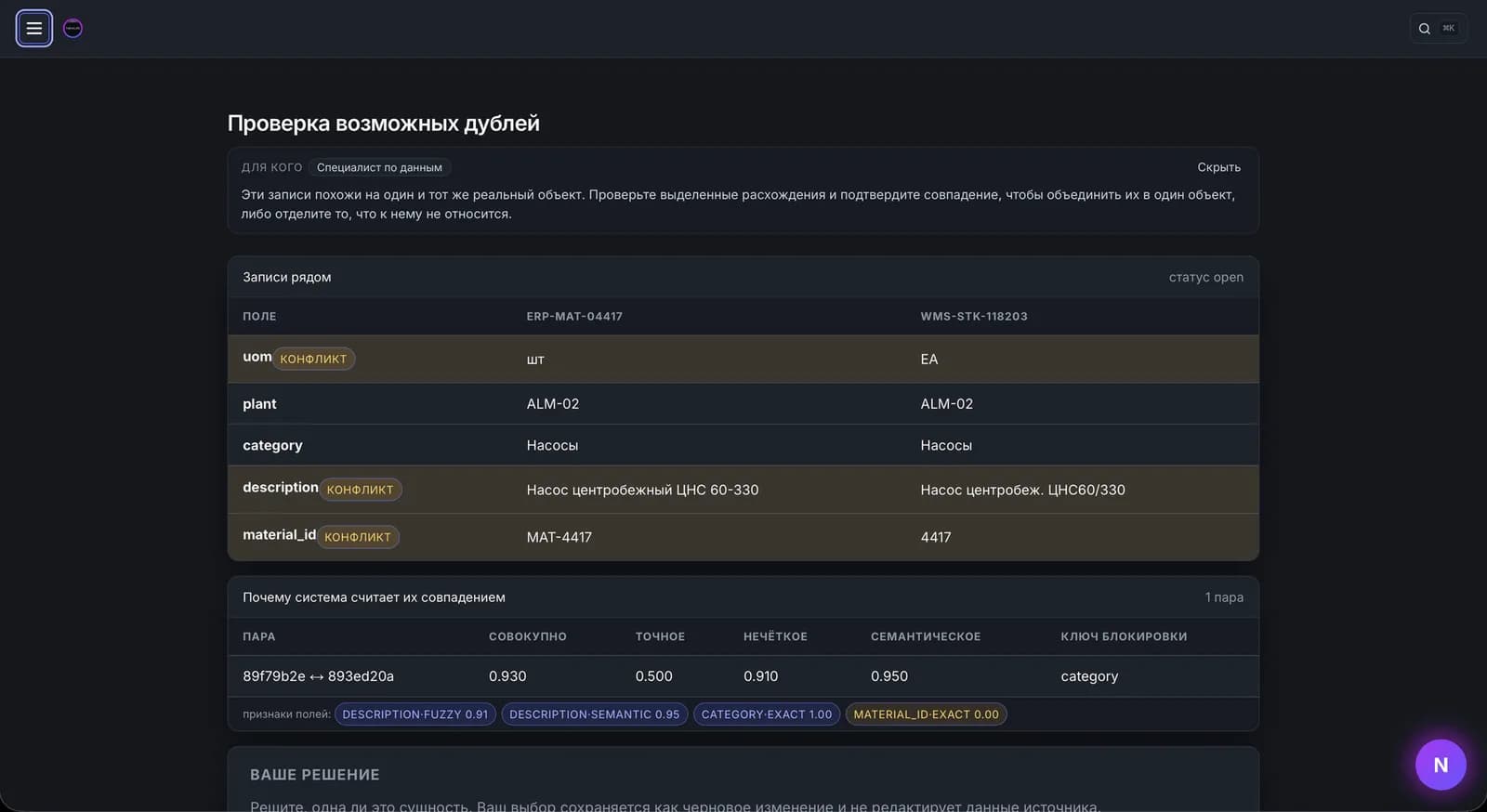
Task: Click the ВАШЕ РЕШЕНИЕ section heading
Action: 314,775
